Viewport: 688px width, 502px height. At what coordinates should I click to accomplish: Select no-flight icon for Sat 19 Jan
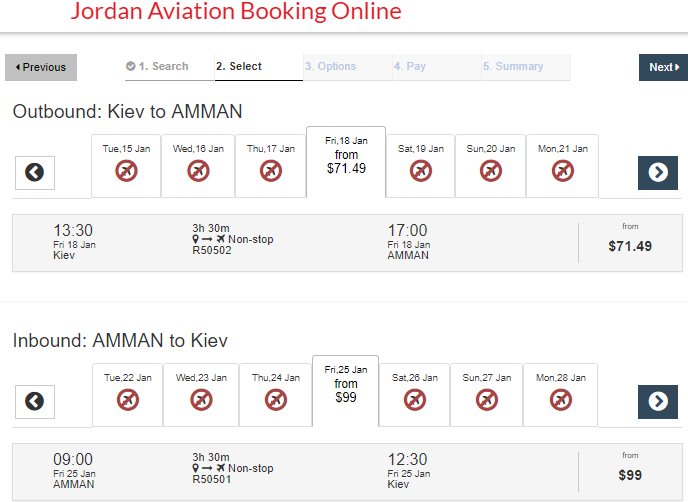[419, 170]
